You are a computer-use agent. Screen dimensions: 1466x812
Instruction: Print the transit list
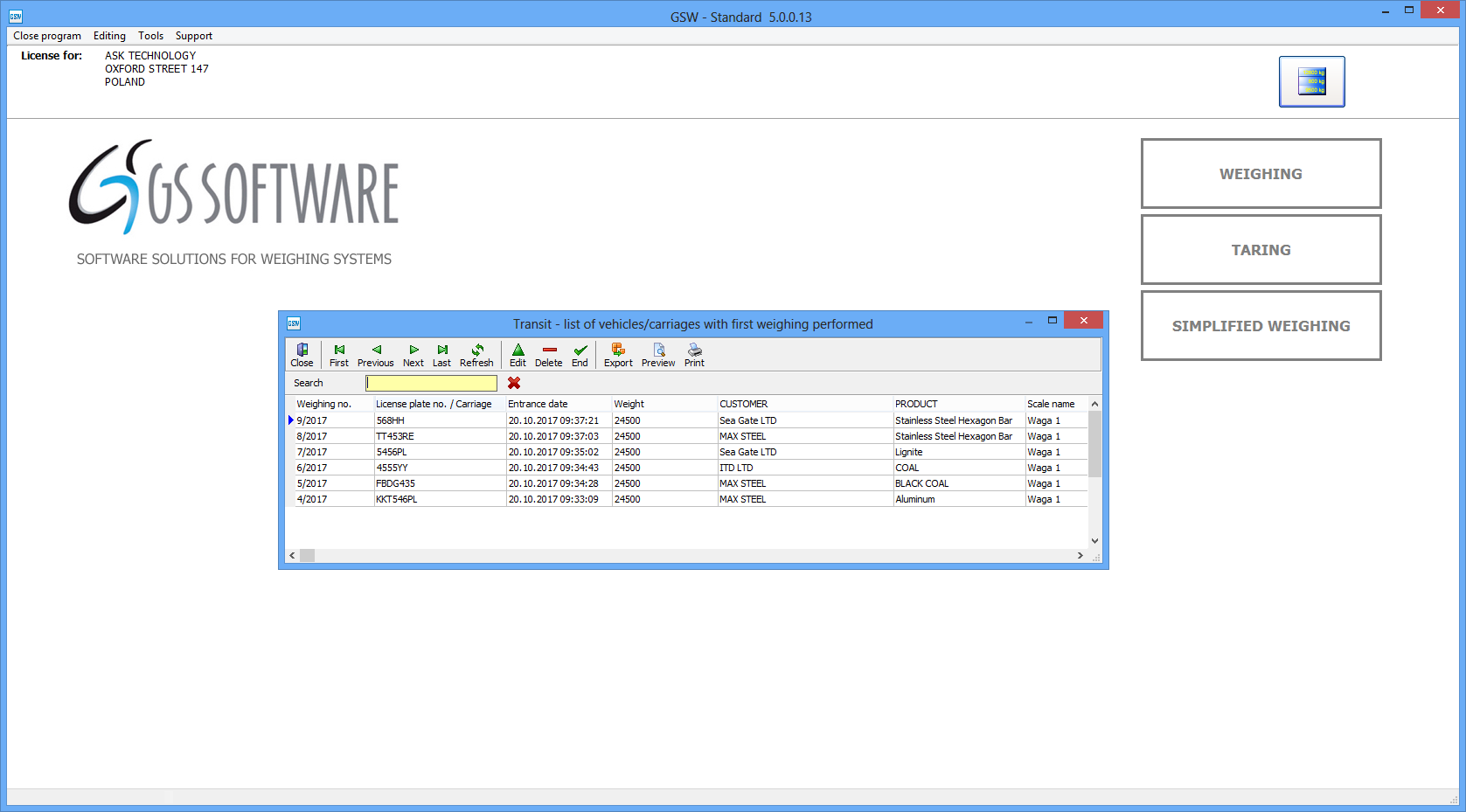pyautogui.click(x=694, y=355)
